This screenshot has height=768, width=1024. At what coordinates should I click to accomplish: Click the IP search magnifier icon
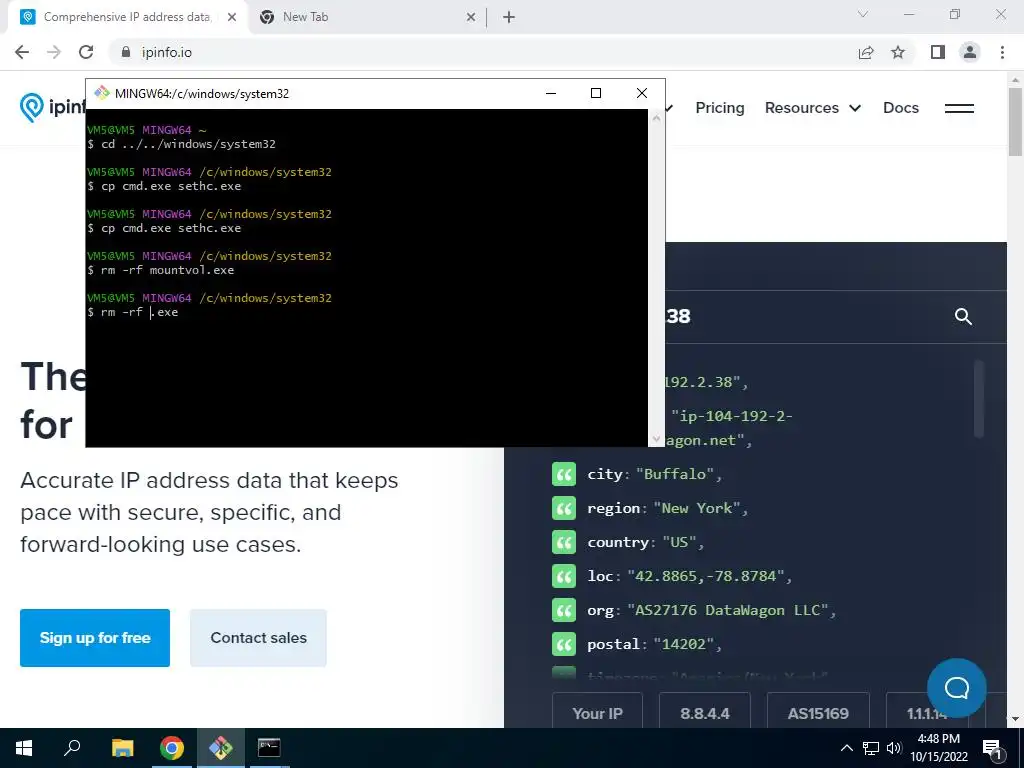click(x=963, y=317)
